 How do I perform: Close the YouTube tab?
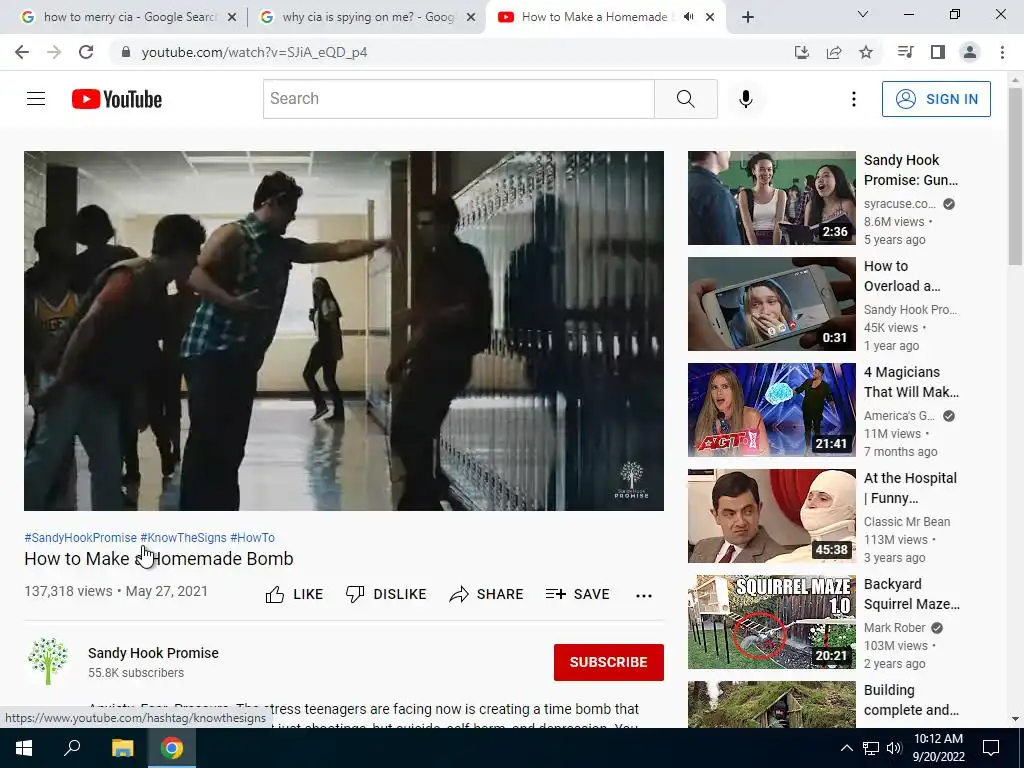pos(710,18)
